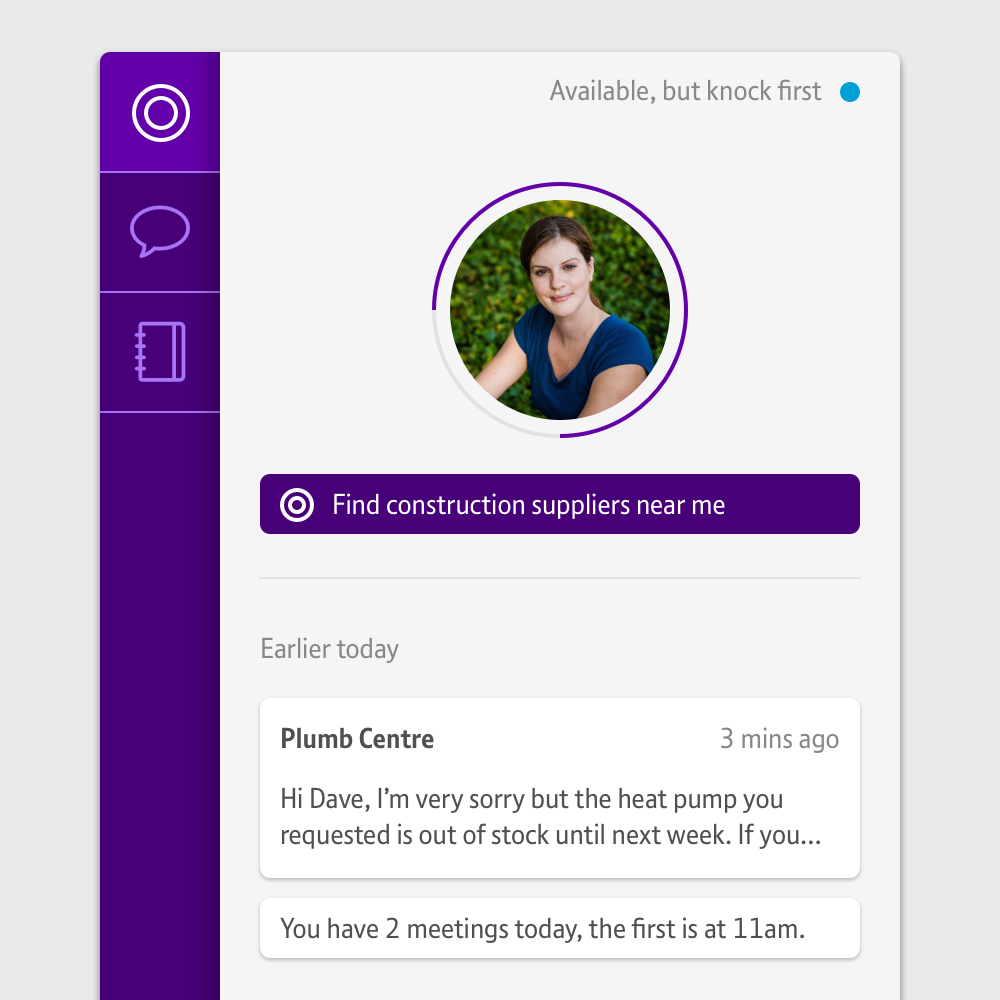Click the blue availability status dot
The image size is (1000, 1000).
pos(849,92)
